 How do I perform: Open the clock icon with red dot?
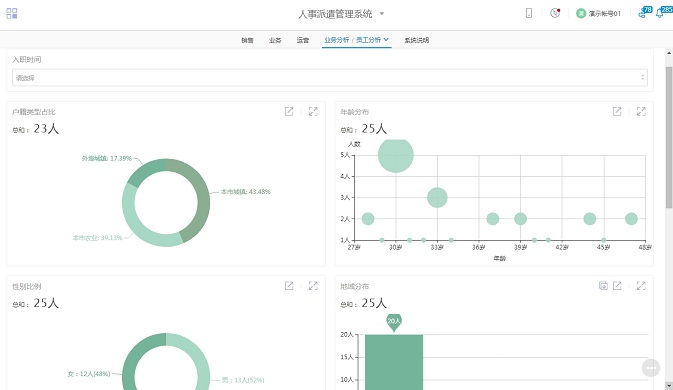[555, 13]
